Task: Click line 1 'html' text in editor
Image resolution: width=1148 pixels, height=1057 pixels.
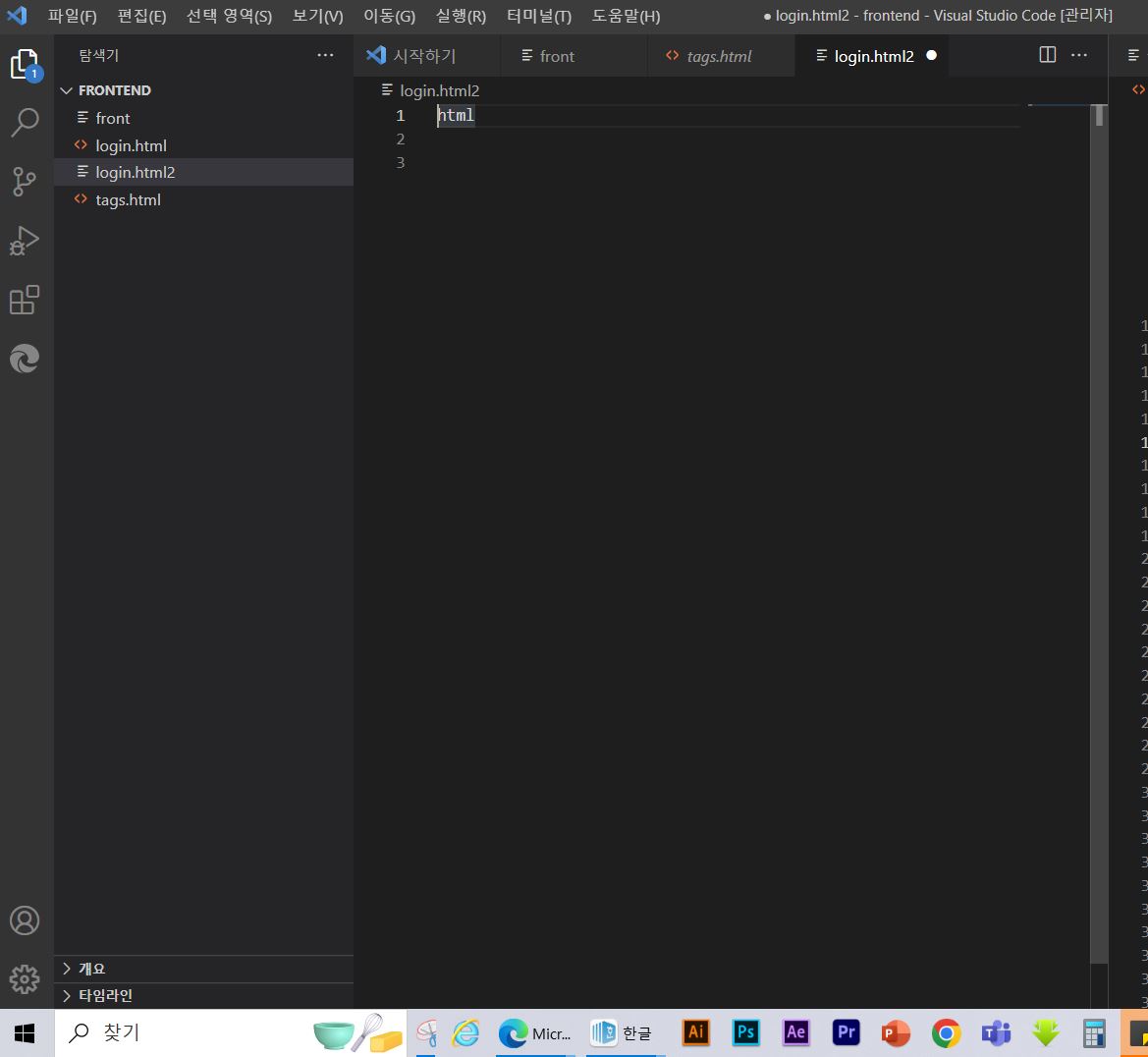Action: pos(456,115)
